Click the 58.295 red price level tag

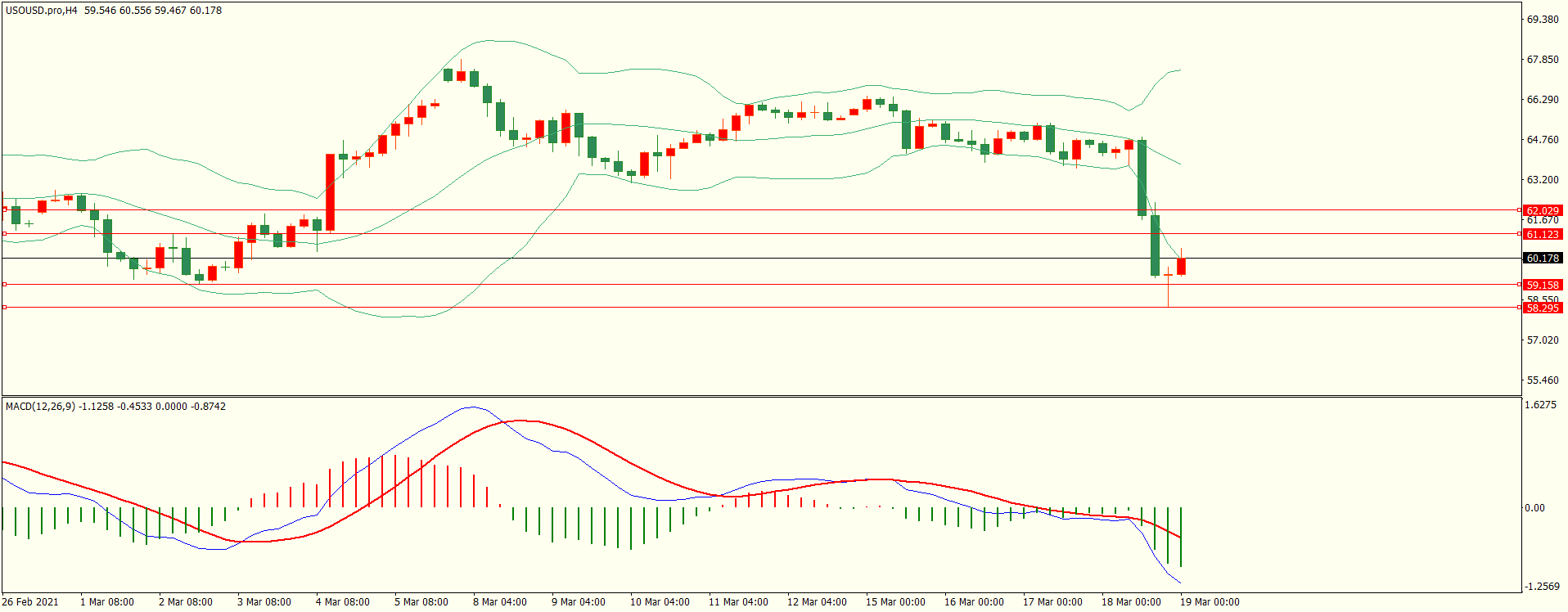1543,308
